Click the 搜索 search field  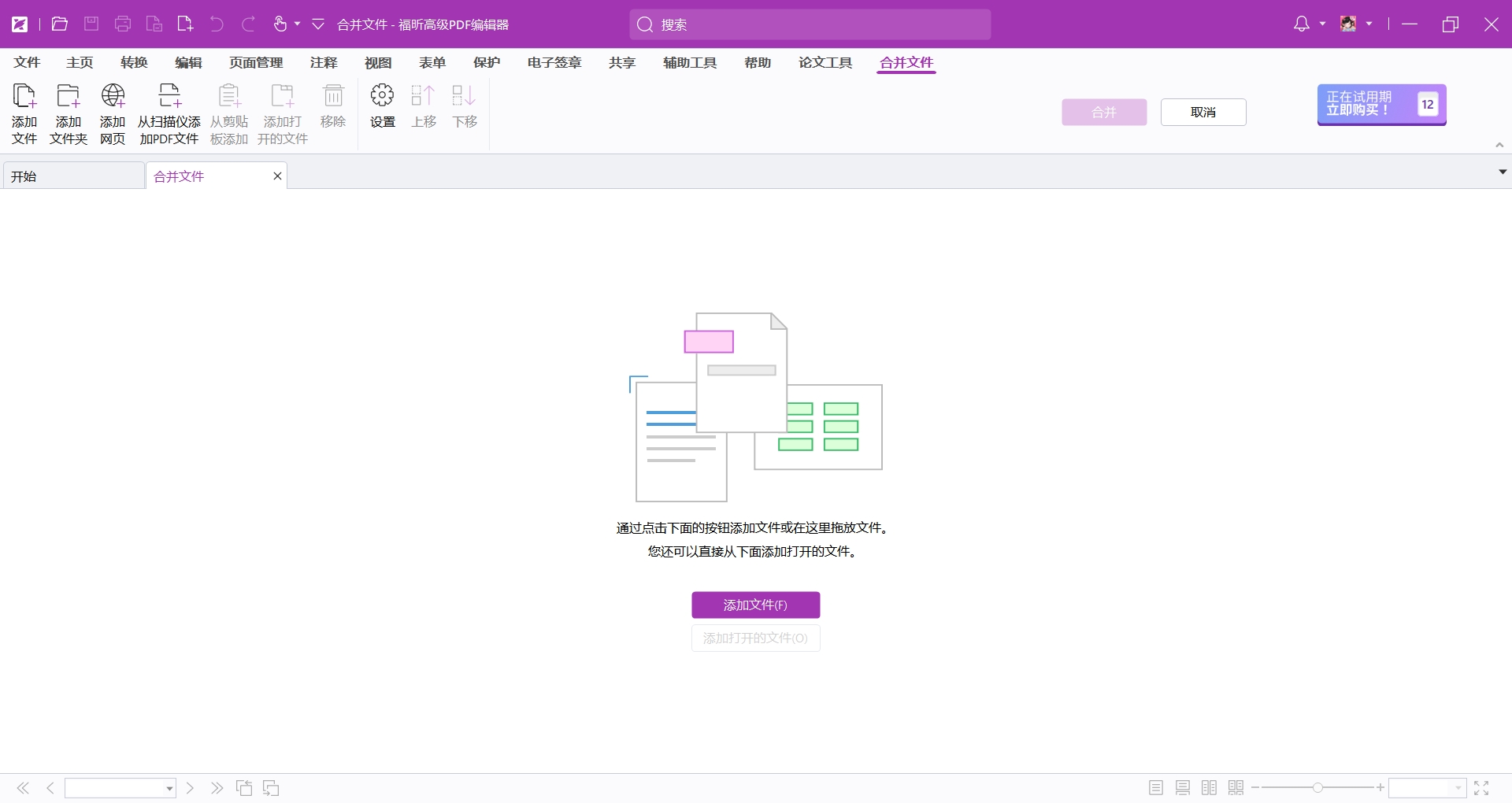click(810, 24)
